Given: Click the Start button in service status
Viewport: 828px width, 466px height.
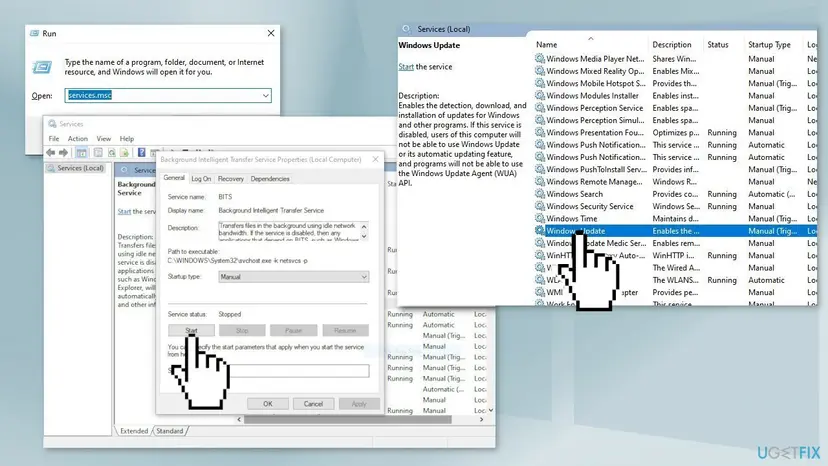Looking at the screenshot, I should click(x=191, y=330).
